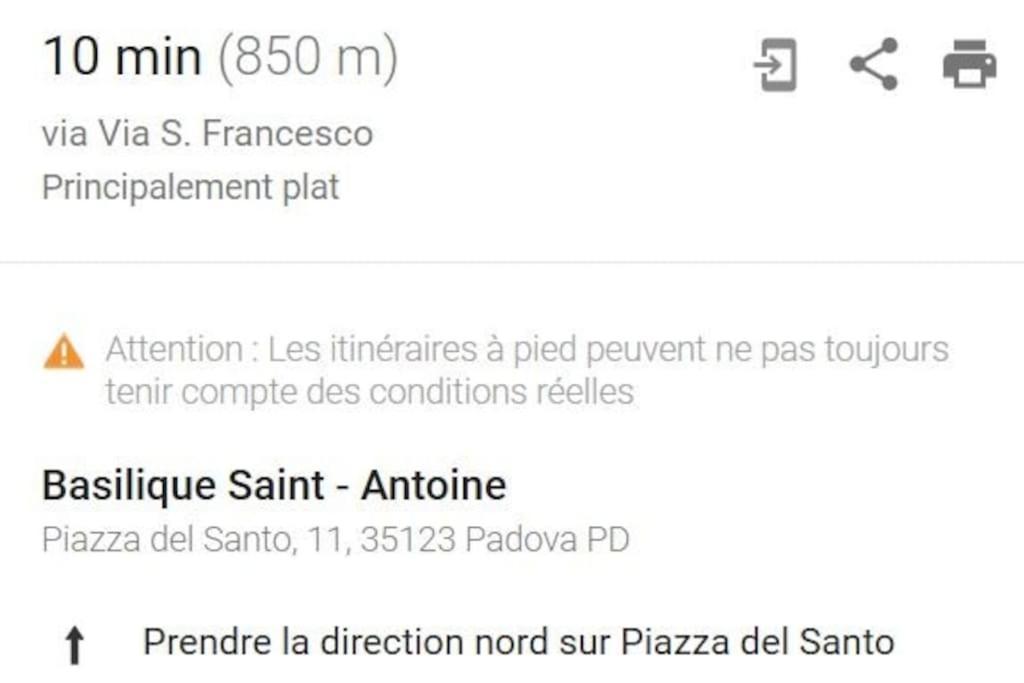
Task: Open the walking itinerary warning message
Action: (x=526, y=370)
